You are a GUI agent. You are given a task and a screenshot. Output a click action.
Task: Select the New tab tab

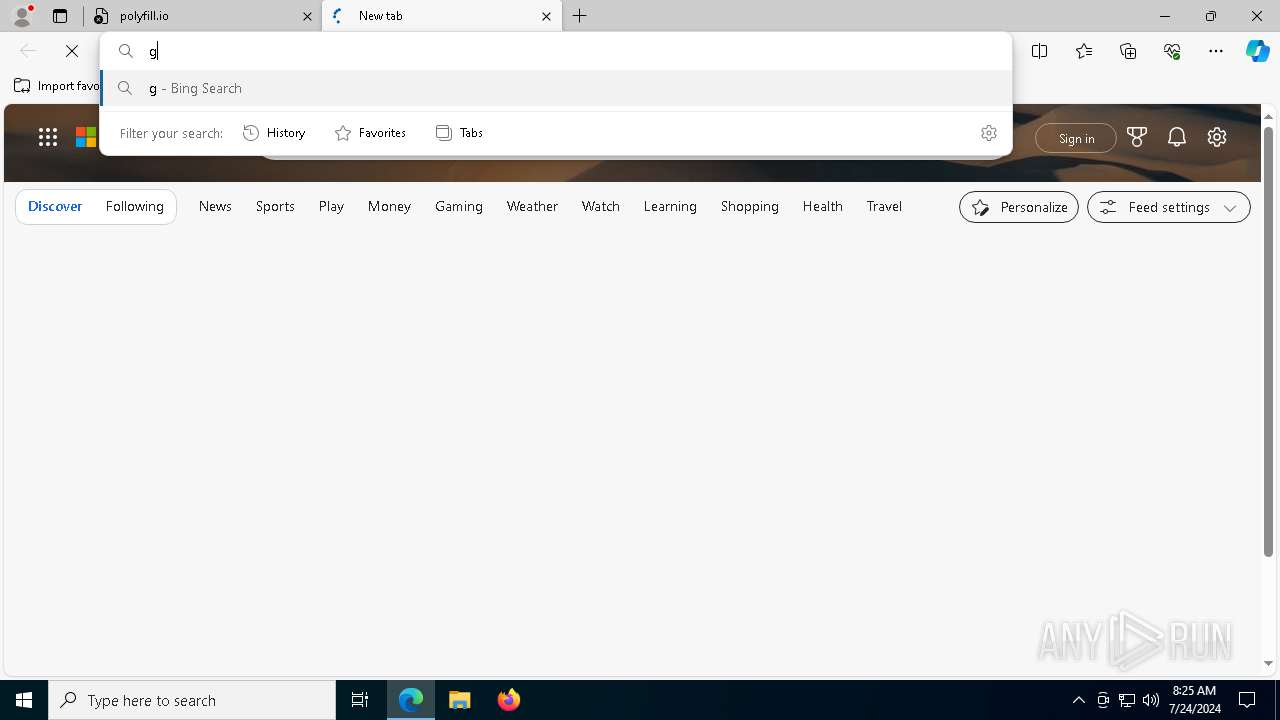442,16
